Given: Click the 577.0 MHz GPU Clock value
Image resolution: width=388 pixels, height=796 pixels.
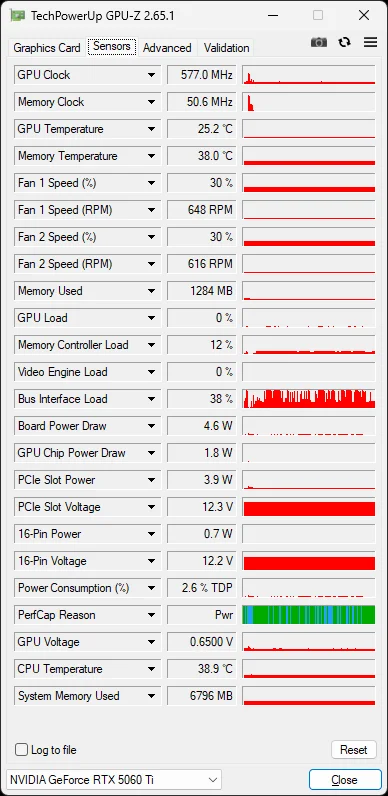Looking at the screenshot, I should pyautogui.click(x=202, y=75).
